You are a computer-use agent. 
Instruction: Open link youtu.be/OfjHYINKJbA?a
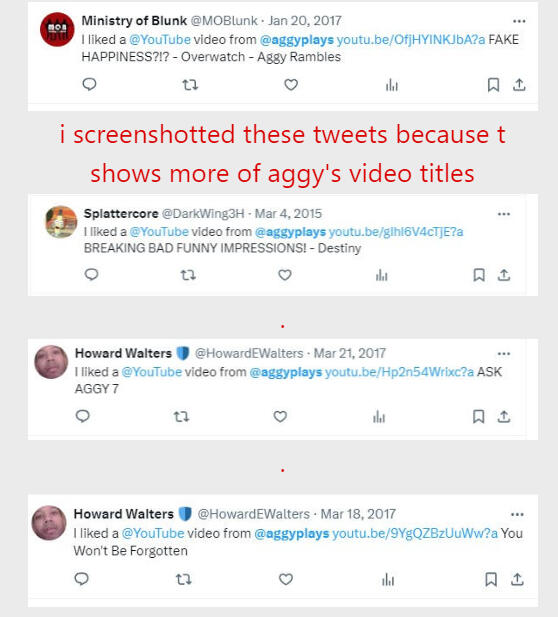pos(411,40)
